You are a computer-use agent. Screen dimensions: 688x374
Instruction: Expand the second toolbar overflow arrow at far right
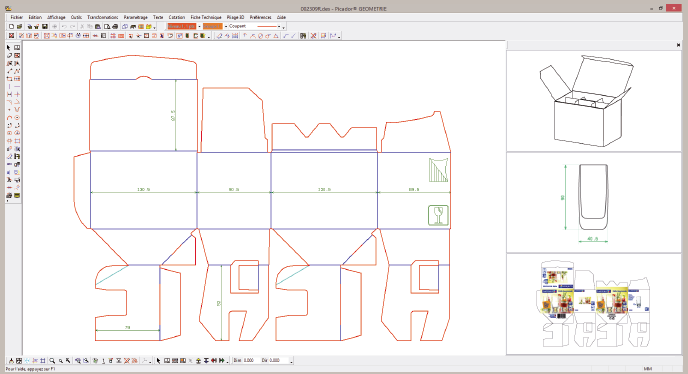pyautogui.click(x=339, y=37)
